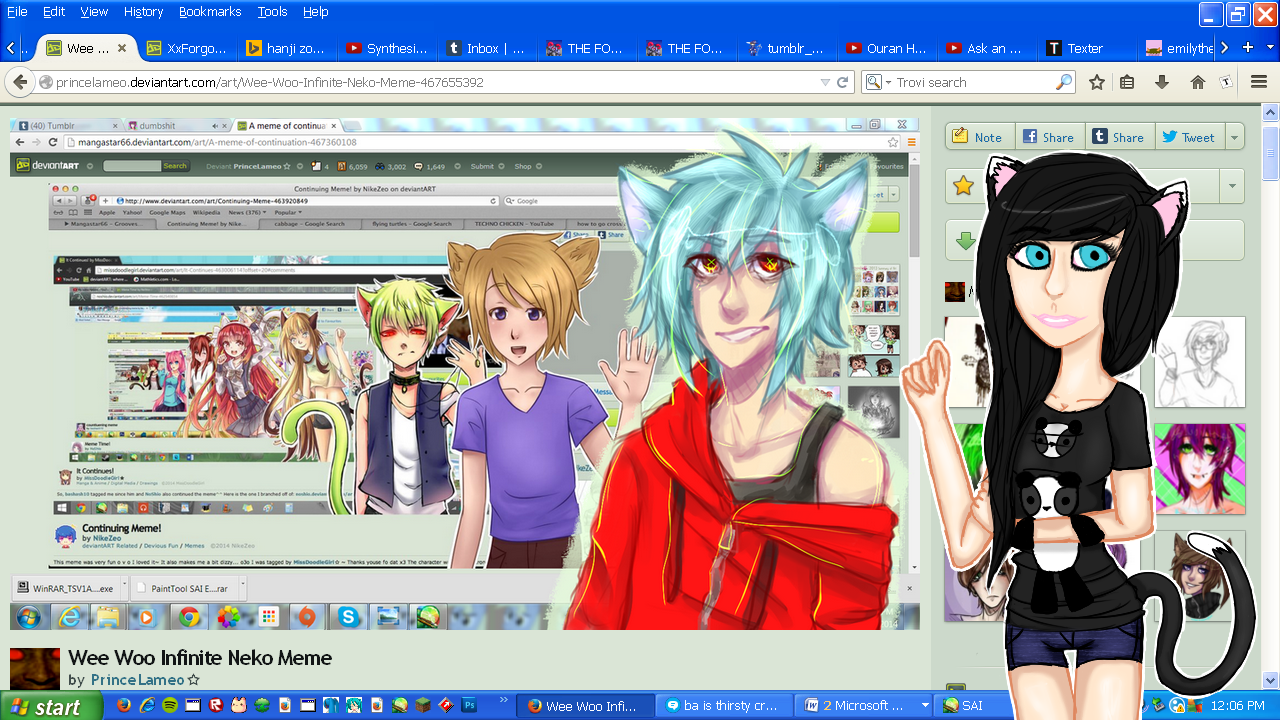
Task: Click the Tweet button
Action: tap(1189, 138)
